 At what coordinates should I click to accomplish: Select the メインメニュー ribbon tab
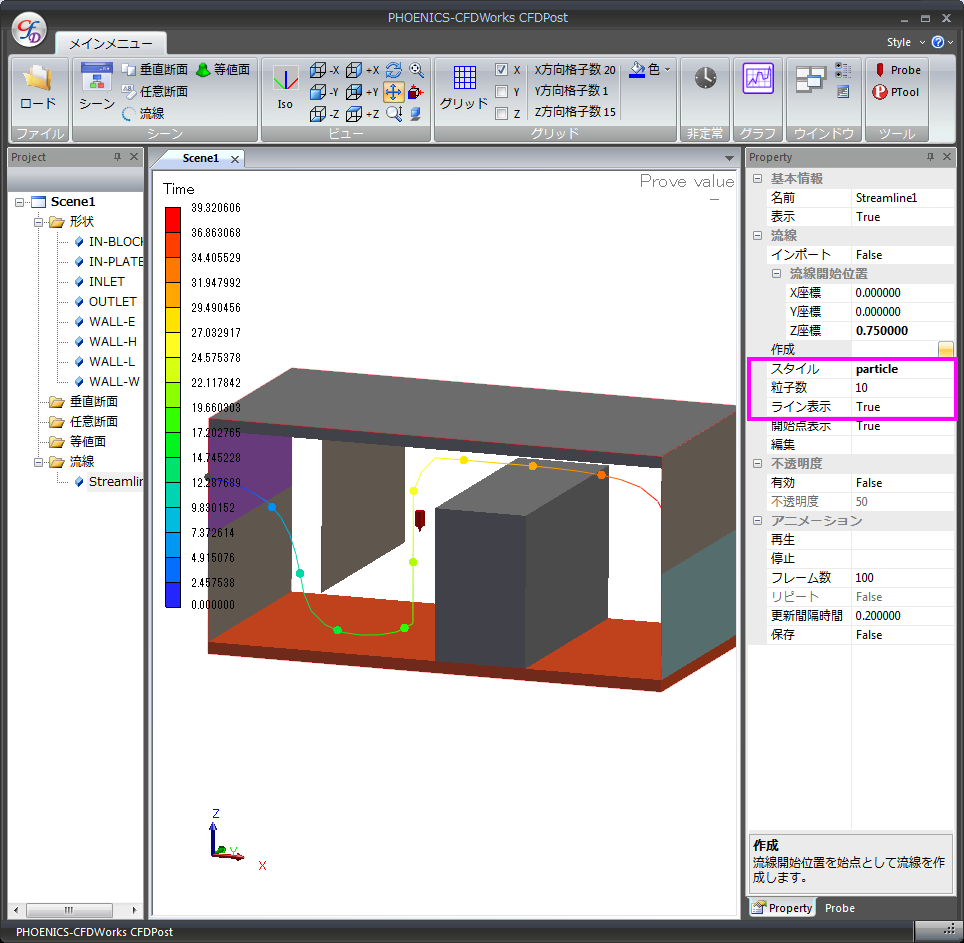pyautogui.click(x=111, y=43)
